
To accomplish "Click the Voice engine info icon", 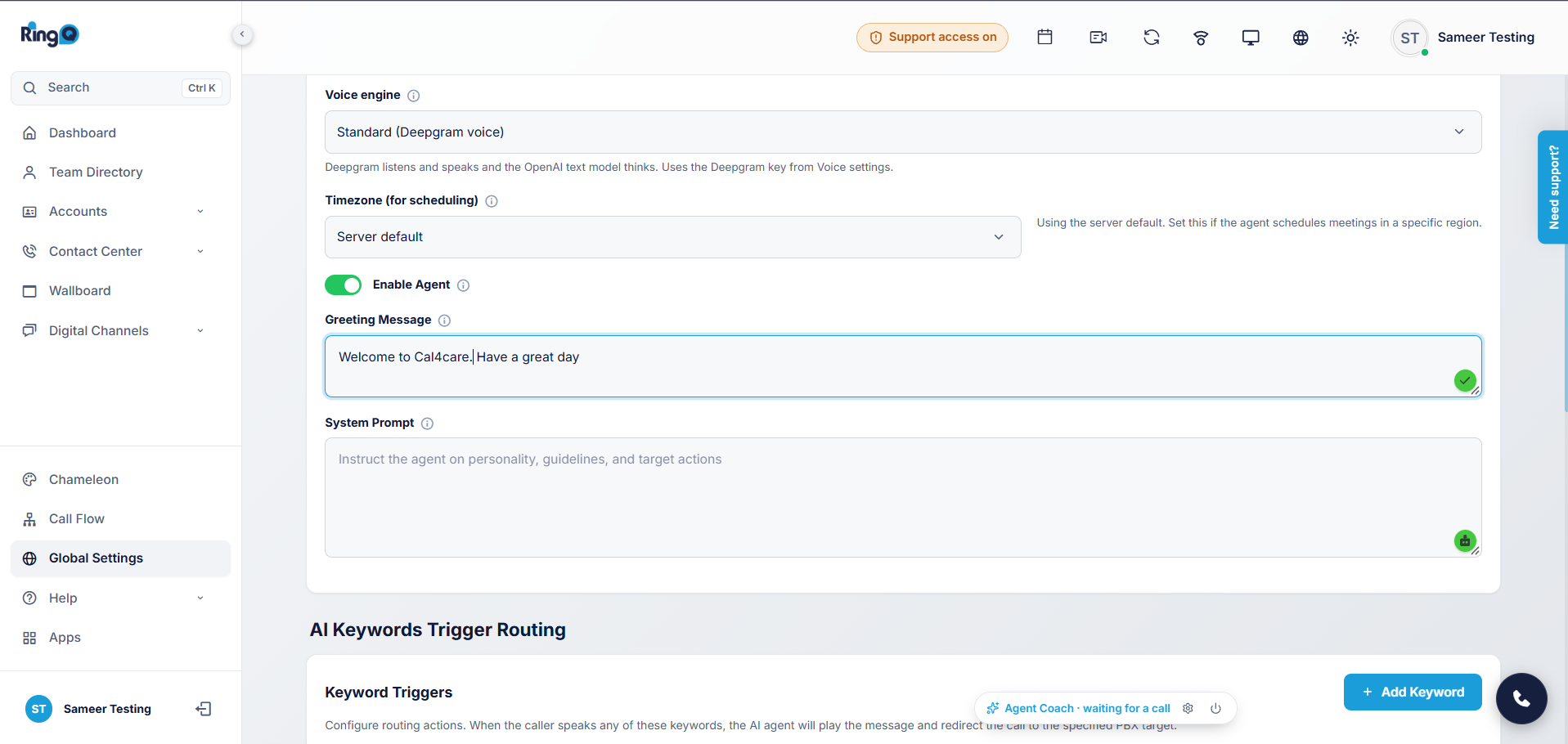I will [x=414, y=96].
